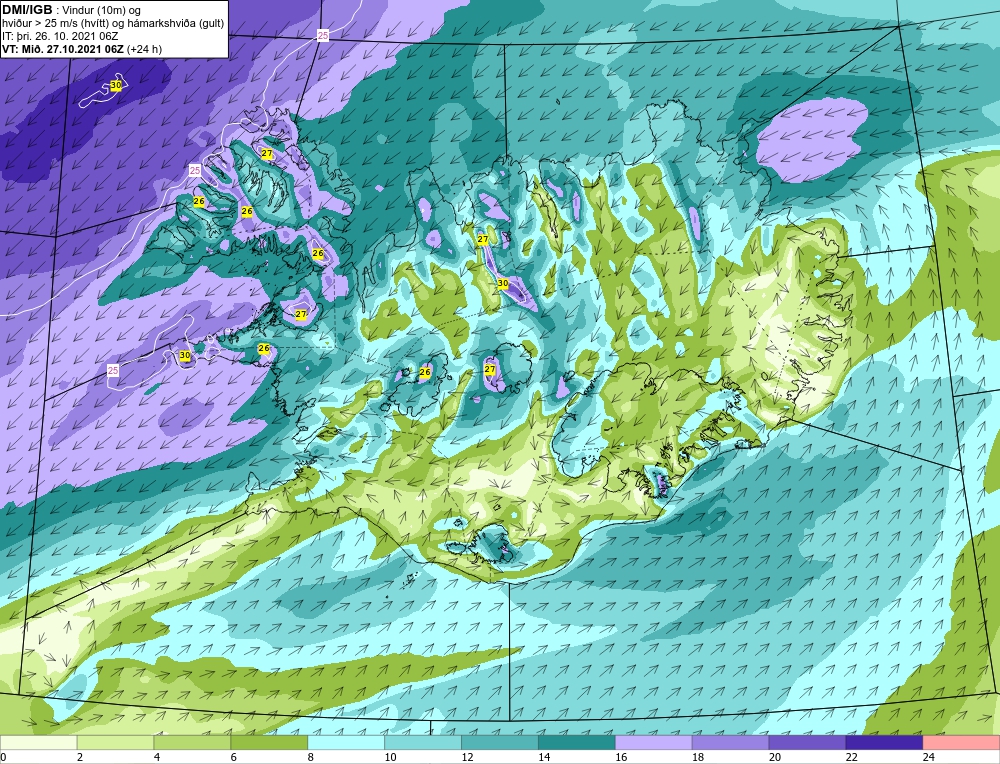
Task: Select the 20–22 m/s violet legend swatch
Action: point(807,743)
